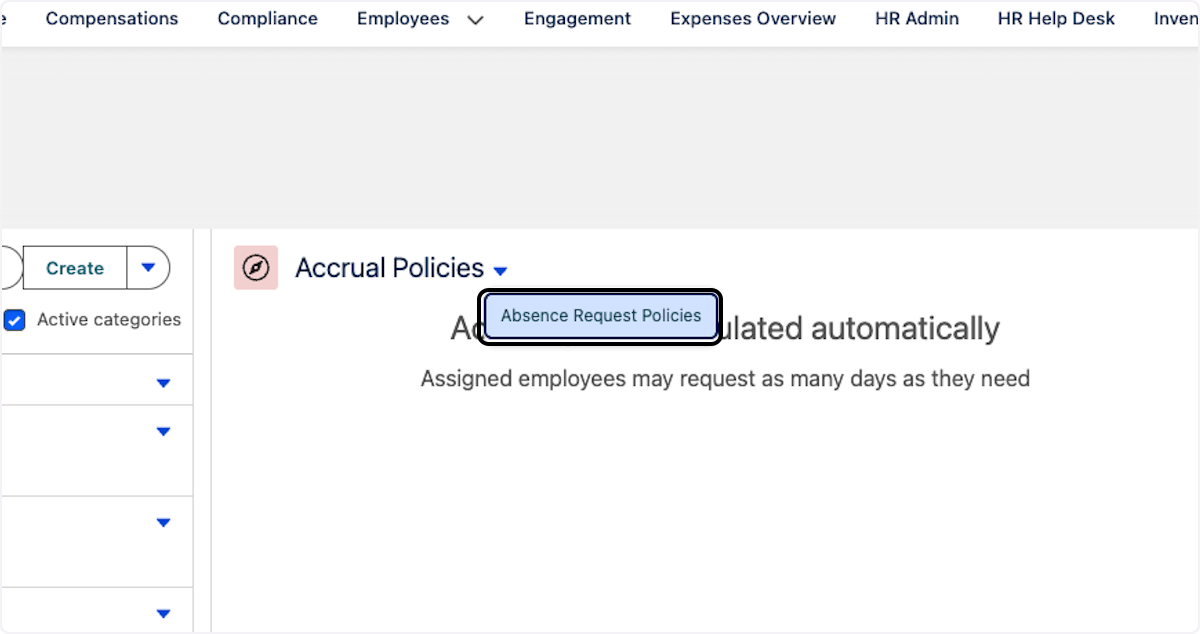Go to the Compliance section

[x=267, y=18]
